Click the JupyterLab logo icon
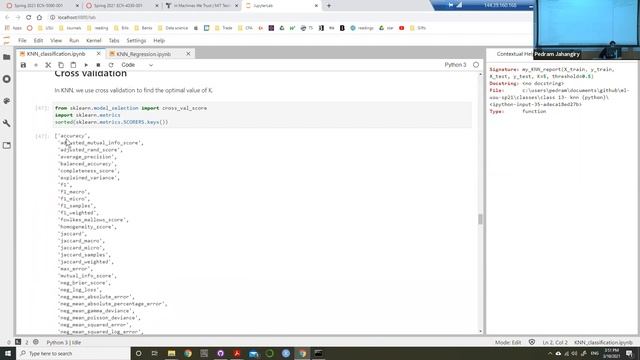 pos(7,40)
